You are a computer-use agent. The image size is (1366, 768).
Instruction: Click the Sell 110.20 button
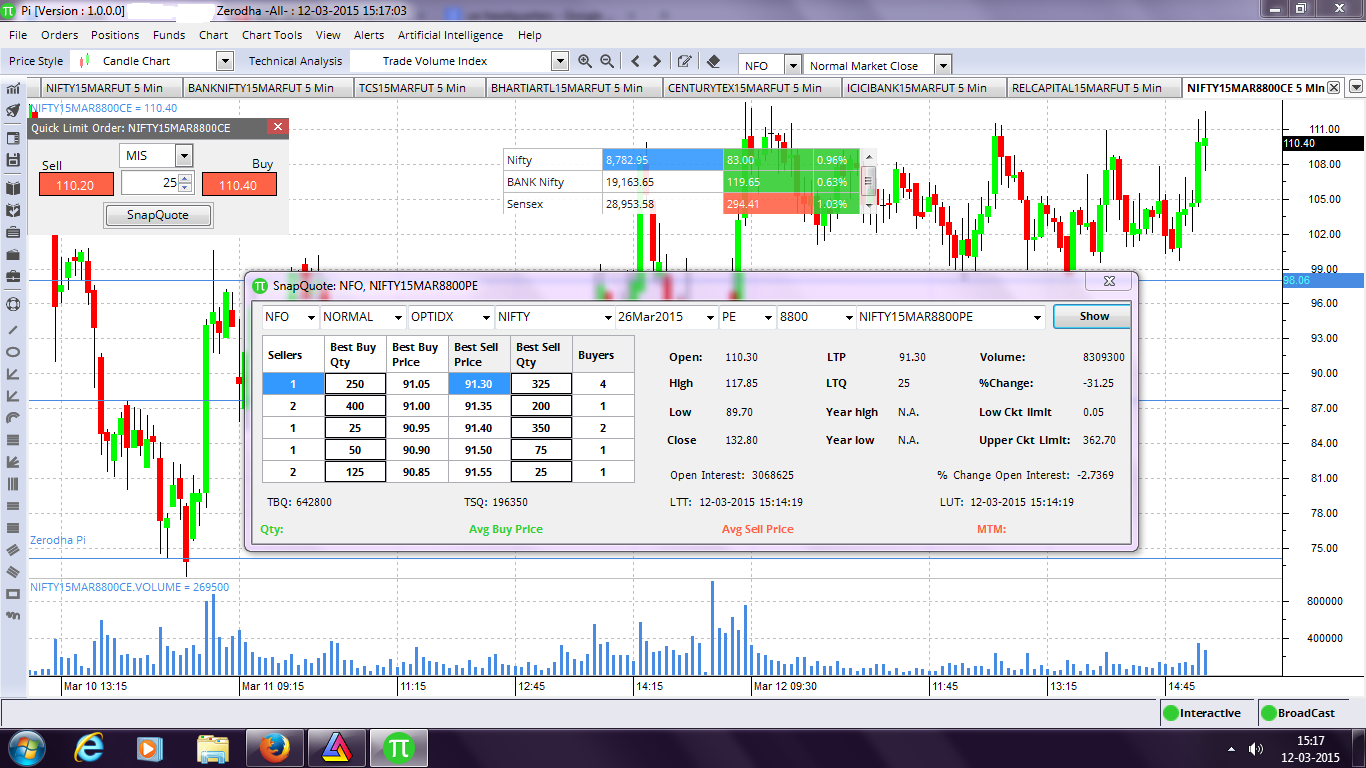coord(76,185)
